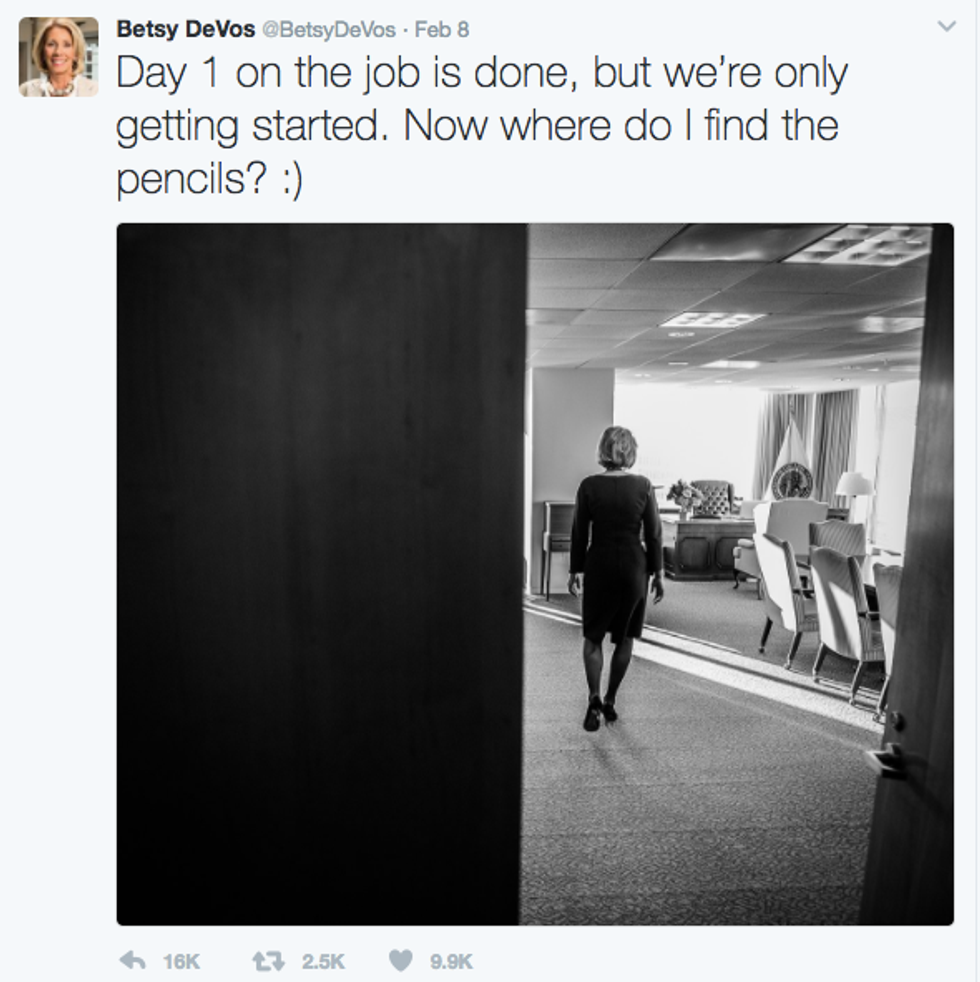This screenshot has width=980, height=982.
Task: Click the 16K reply count
Action: coord(181,961)
